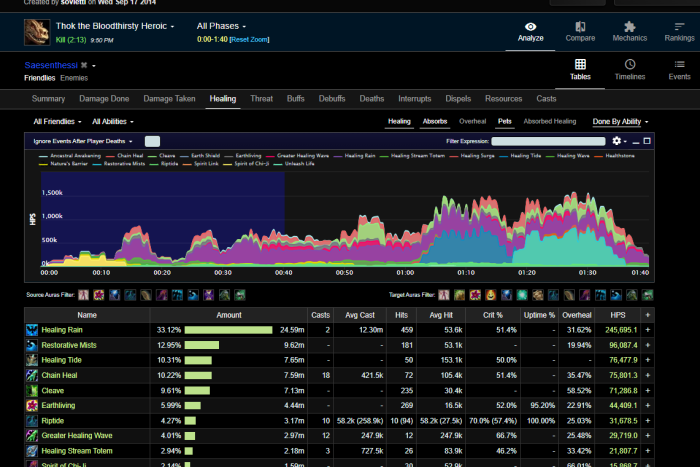Screen dimensions: 700x467
Task: Switch to the Timelines view
Action: click(629, 69)
